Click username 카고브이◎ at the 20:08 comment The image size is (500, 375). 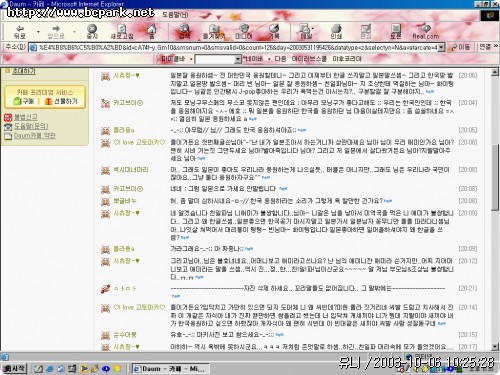coord(128,189)
